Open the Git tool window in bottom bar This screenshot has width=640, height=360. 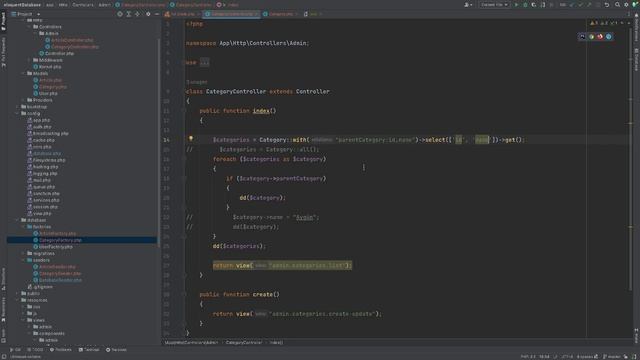click(x=15, y=350)
